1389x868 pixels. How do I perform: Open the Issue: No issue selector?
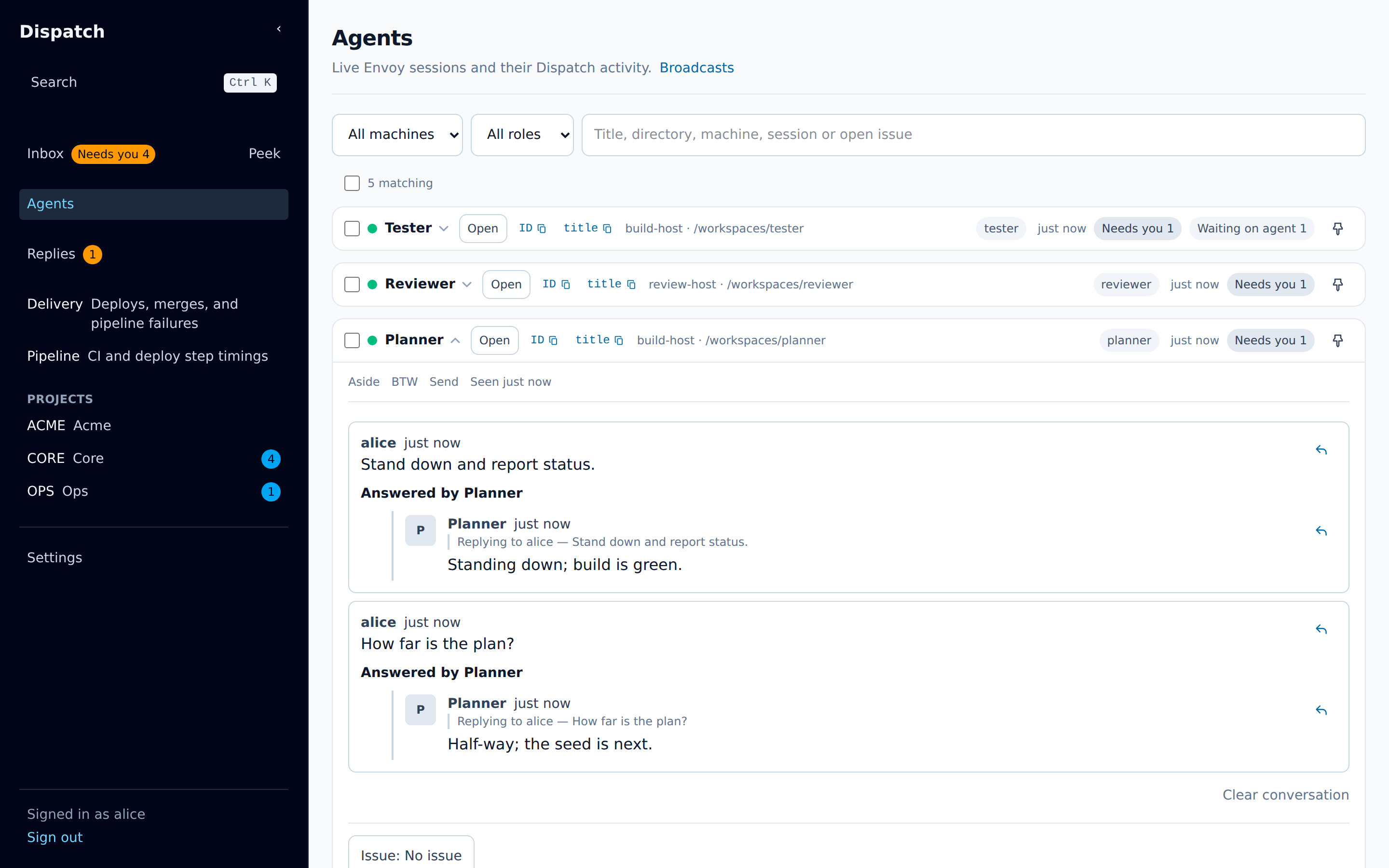[x=411, y=855]
